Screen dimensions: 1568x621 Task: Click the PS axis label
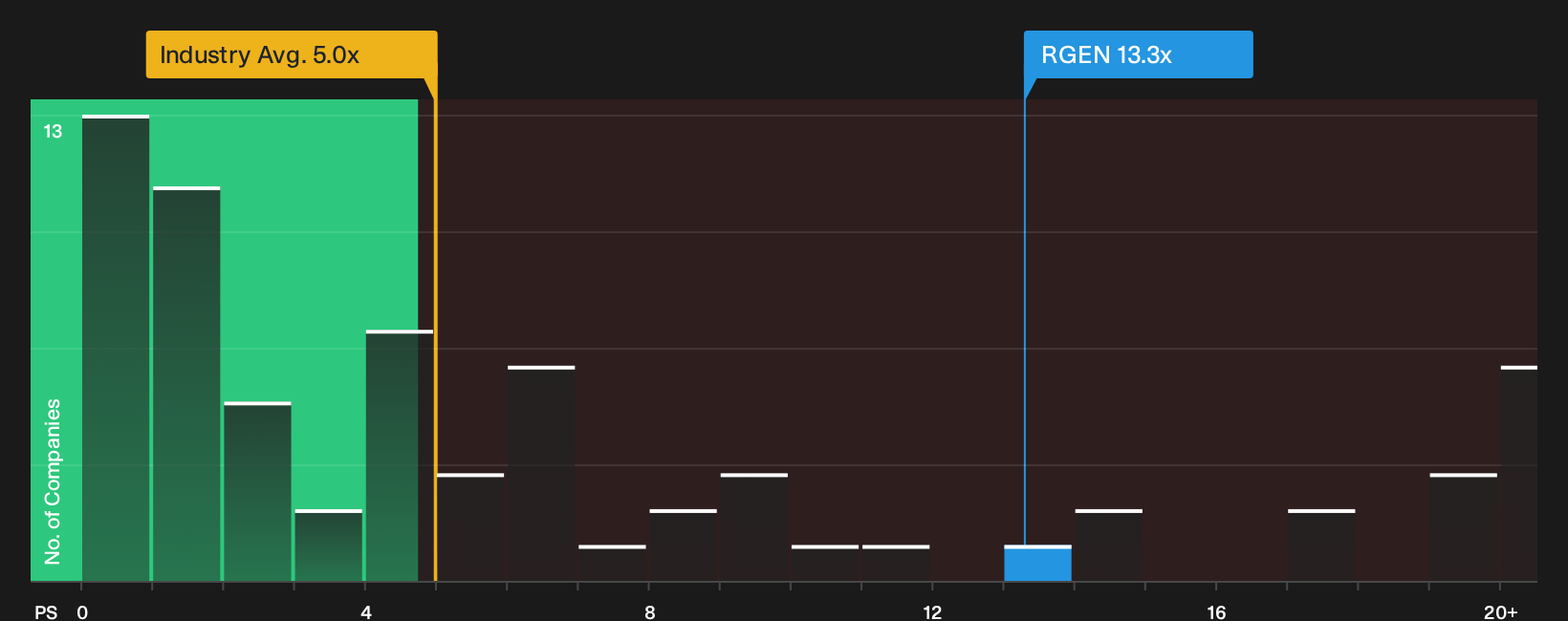coord(46,612)
